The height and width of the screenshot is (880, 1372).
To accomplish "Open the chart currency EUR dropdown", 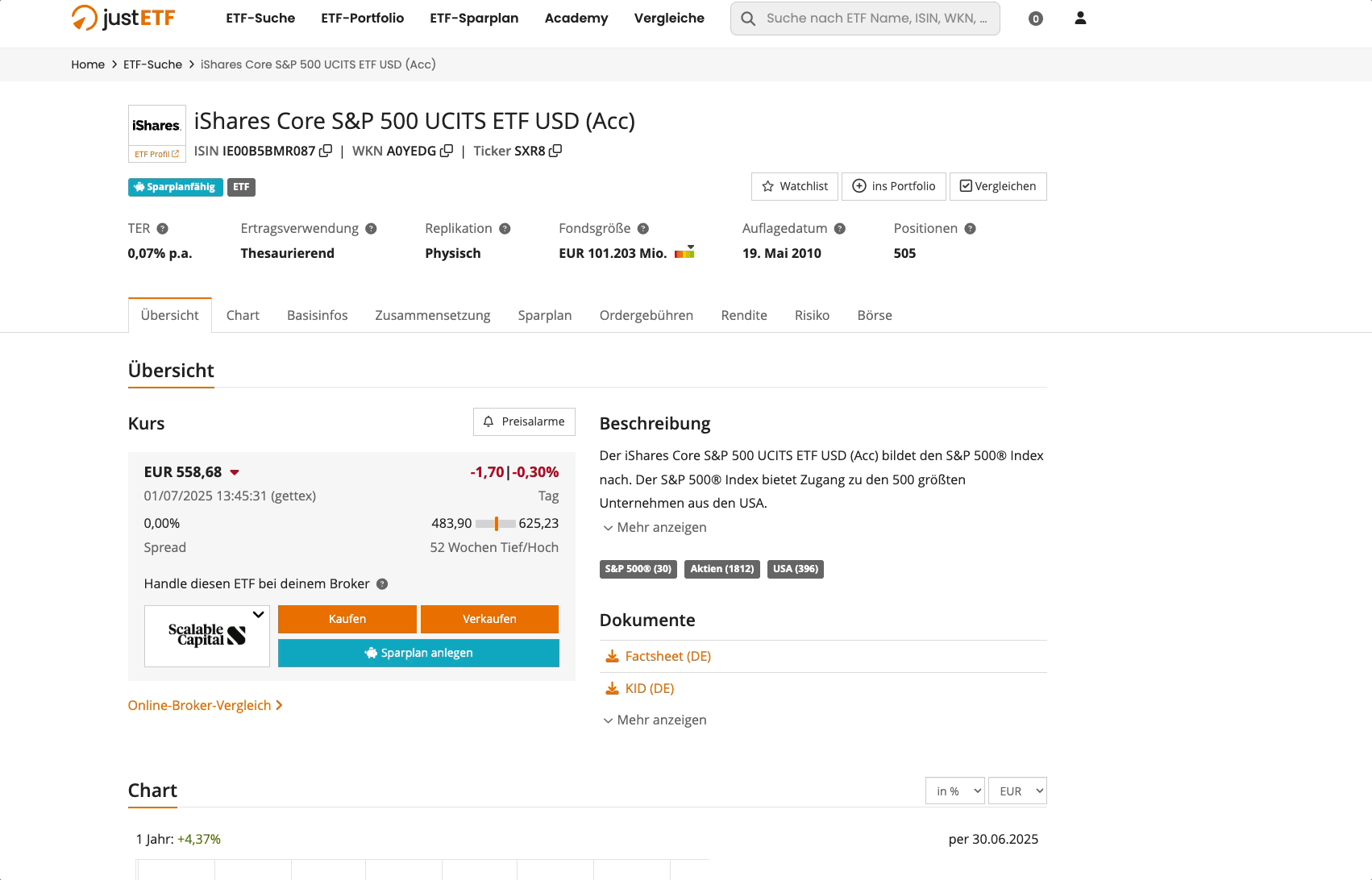I will coord(1017,791).
